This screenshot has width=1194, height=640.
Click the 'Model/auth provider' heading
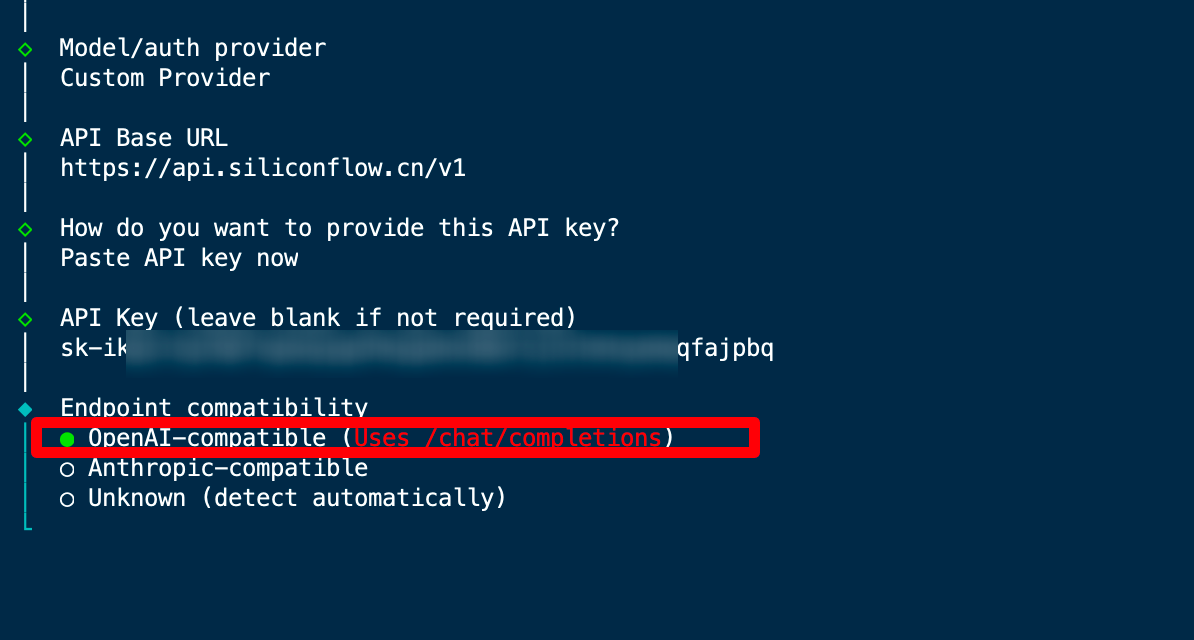pos(193,48)
